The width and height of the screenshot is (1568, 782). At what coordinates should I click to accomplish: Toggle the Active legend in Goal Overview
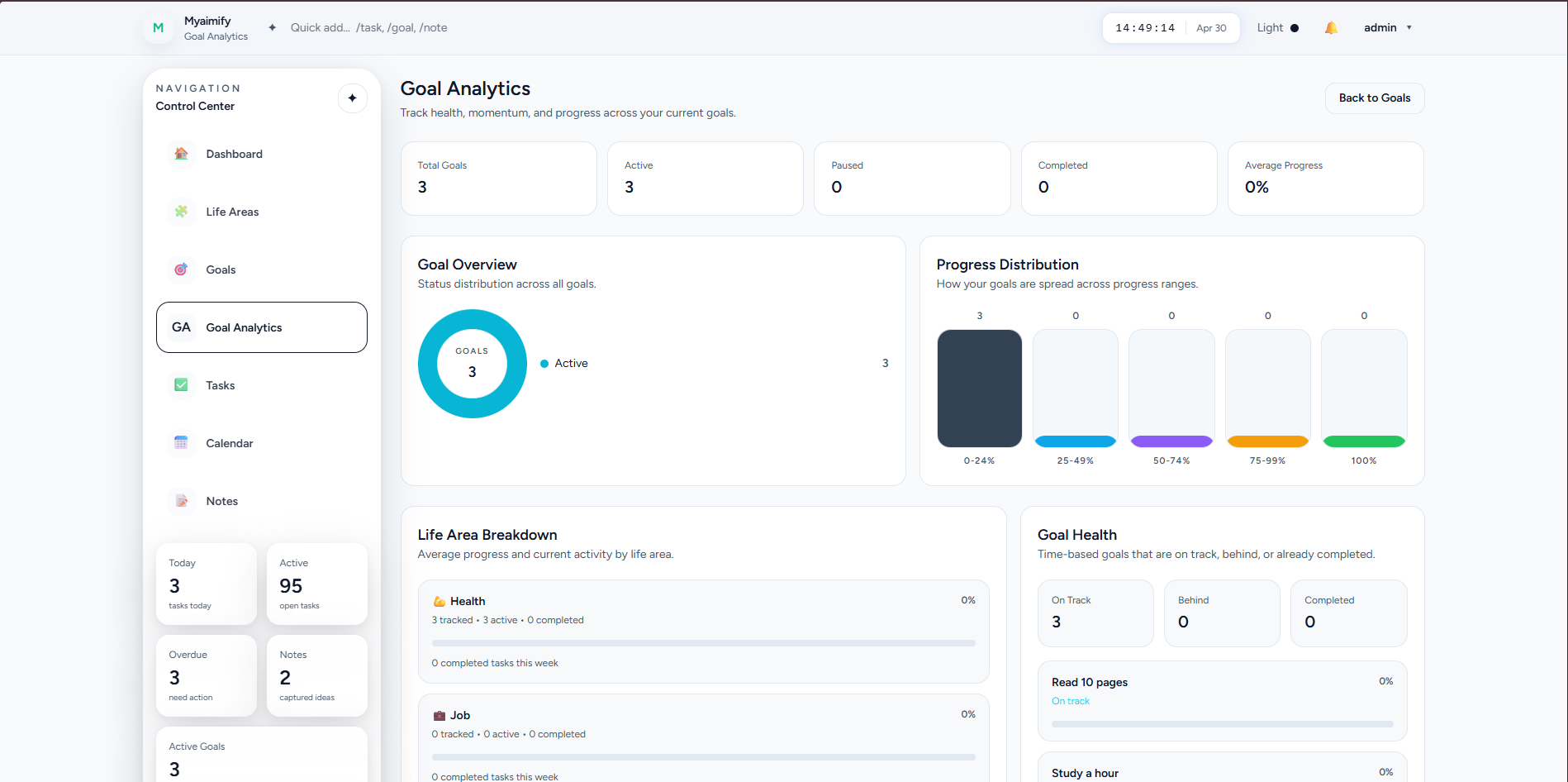click(564, 364)
